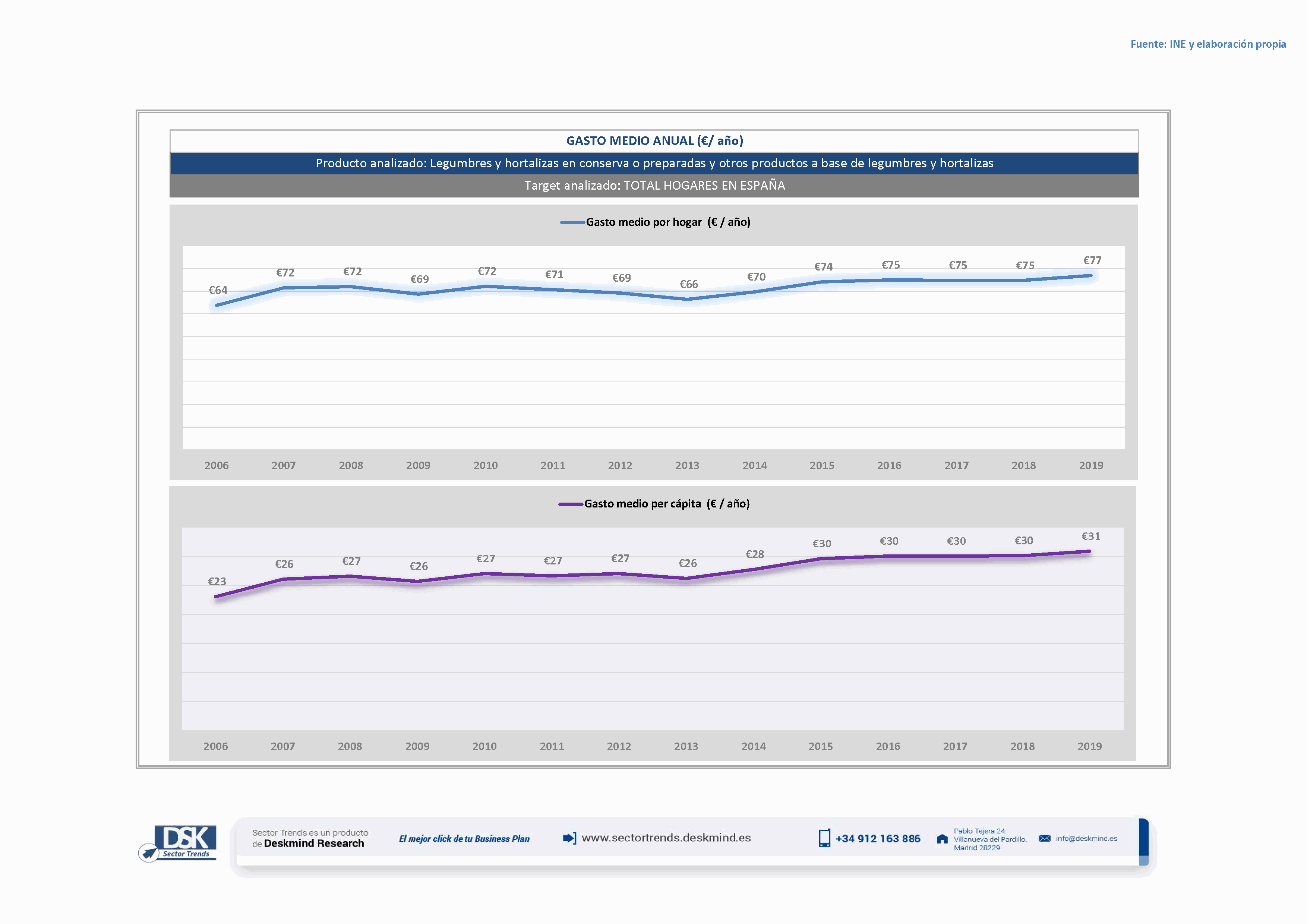Select the Gasto medio por hogar legend label
Screen dimensions: 1307x924
point(668,222)
